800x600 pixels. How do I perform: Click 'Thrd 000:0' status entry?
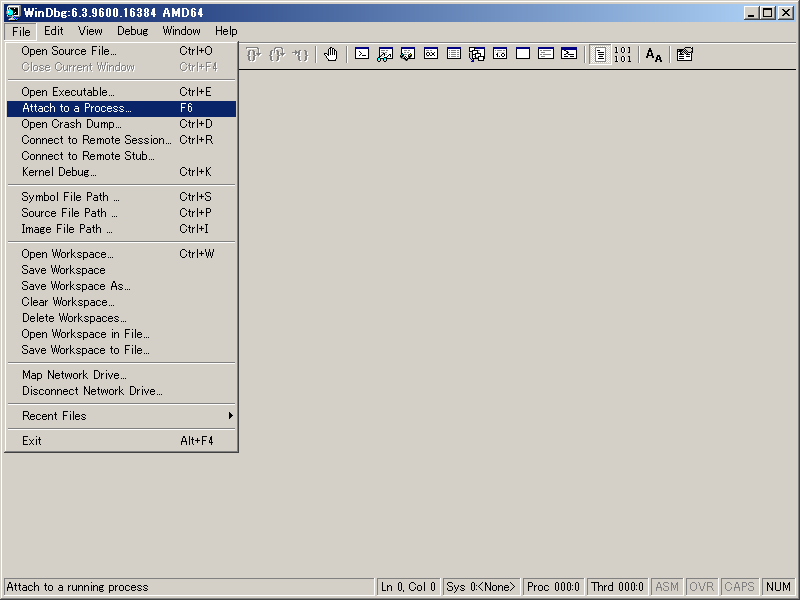click(x=617, y=587)
